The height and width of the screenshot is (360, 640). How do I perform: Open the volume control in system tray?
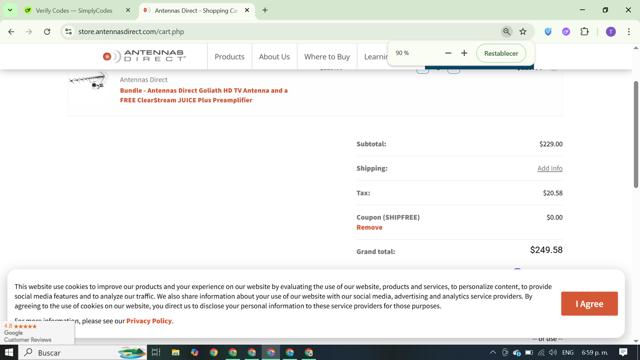pos(553,352)
